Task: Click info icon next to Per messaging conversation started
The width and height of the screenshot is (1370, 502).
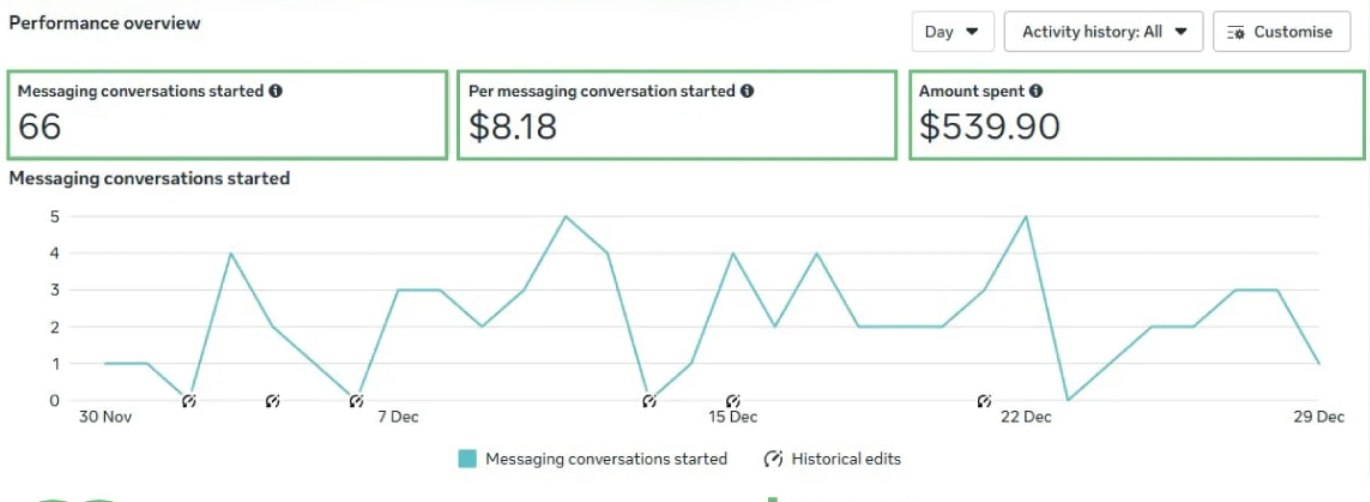Action: pos(747,91)
